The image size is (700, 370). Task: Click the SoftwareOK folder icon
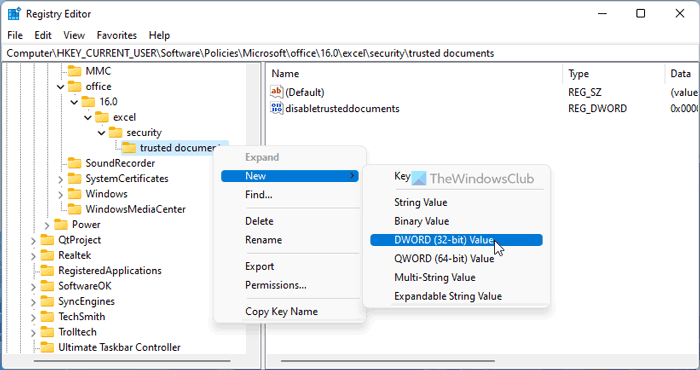pyautogui.click(x=47, y=286)
